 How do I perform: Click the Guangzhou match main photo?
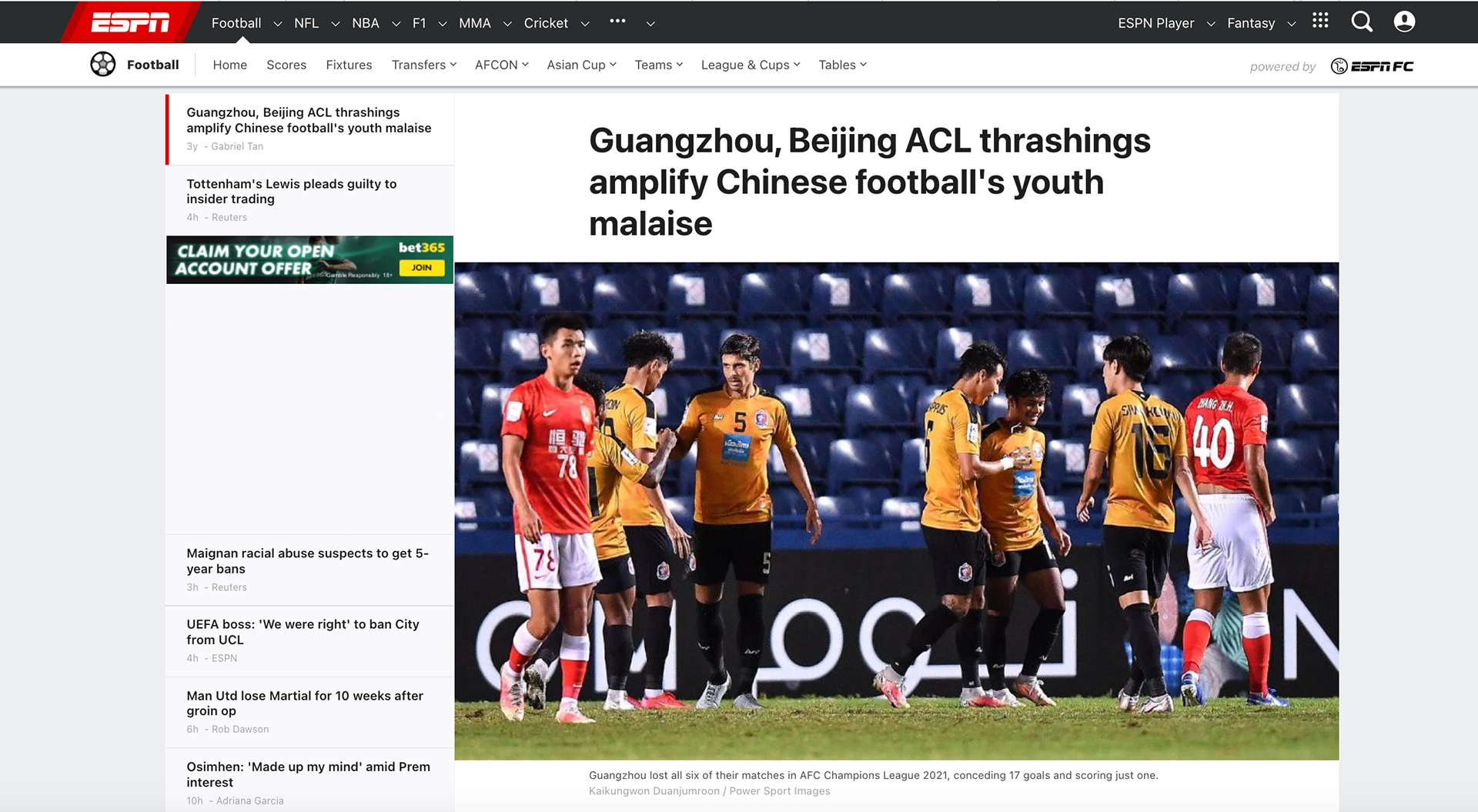(896, 511)
